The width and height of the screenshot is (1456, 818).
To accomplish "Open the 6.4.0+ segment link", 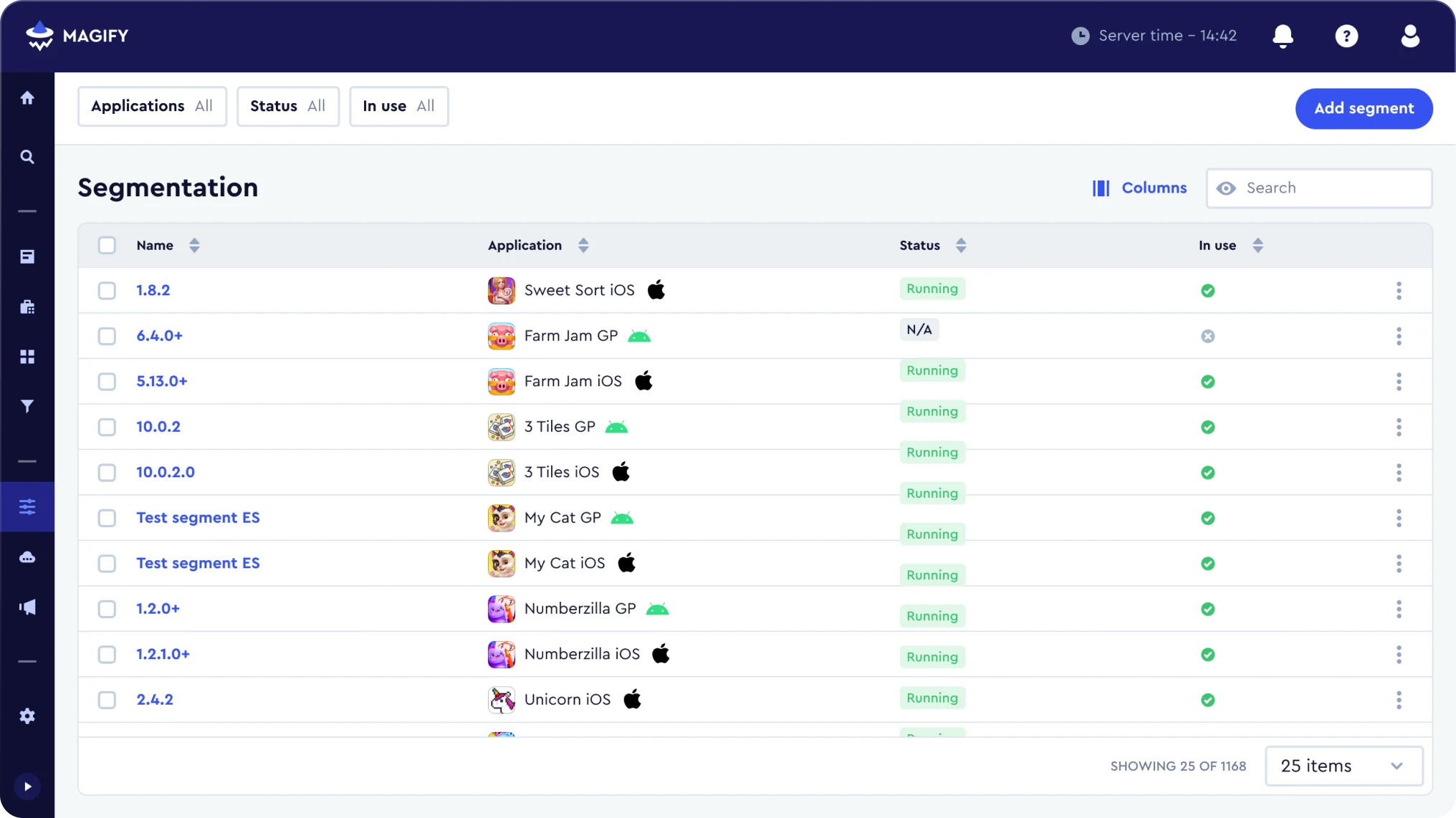I will 159,335.
